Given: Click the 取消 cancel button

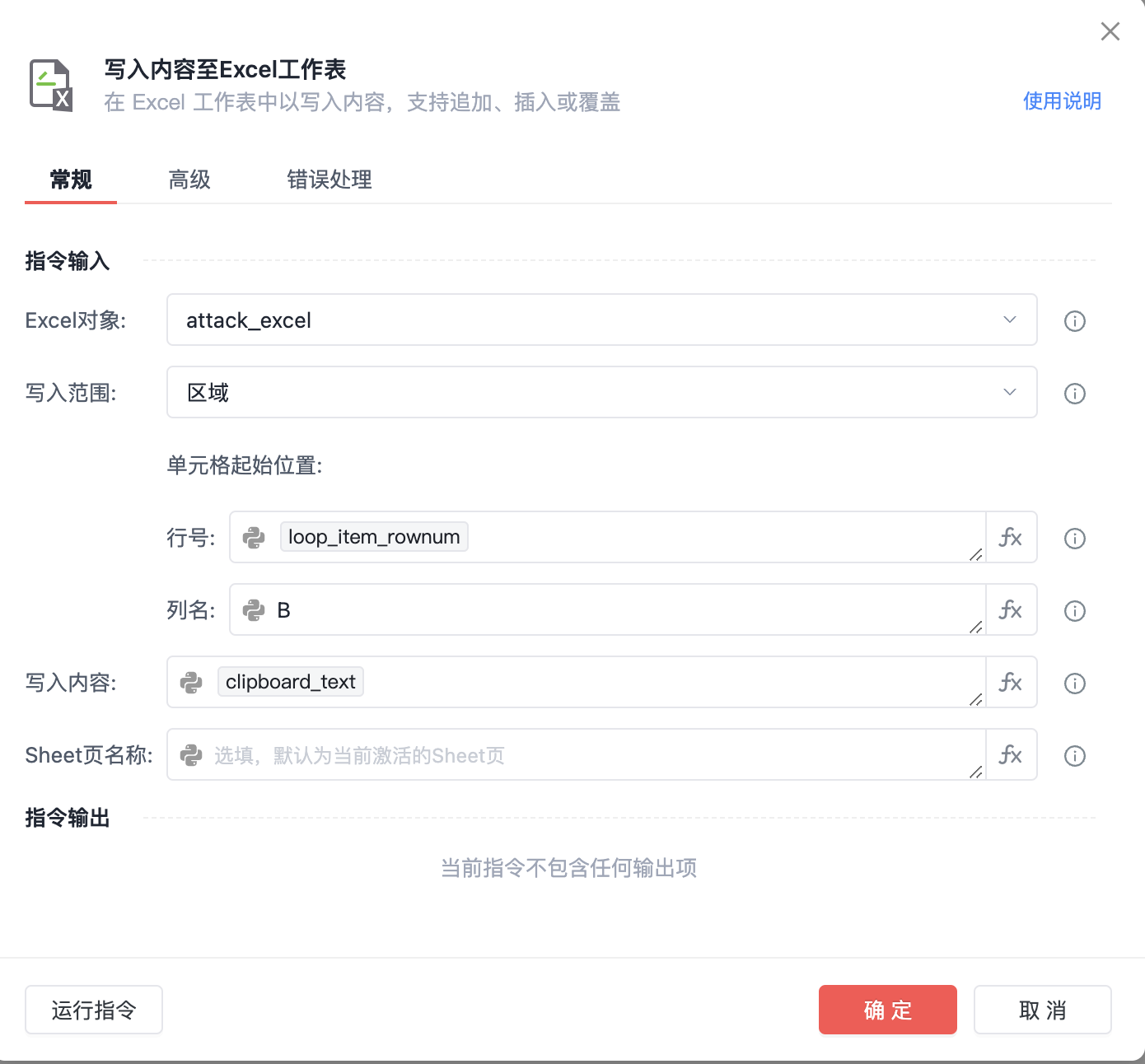Looking at the screenshot, I should 1042,1010.
